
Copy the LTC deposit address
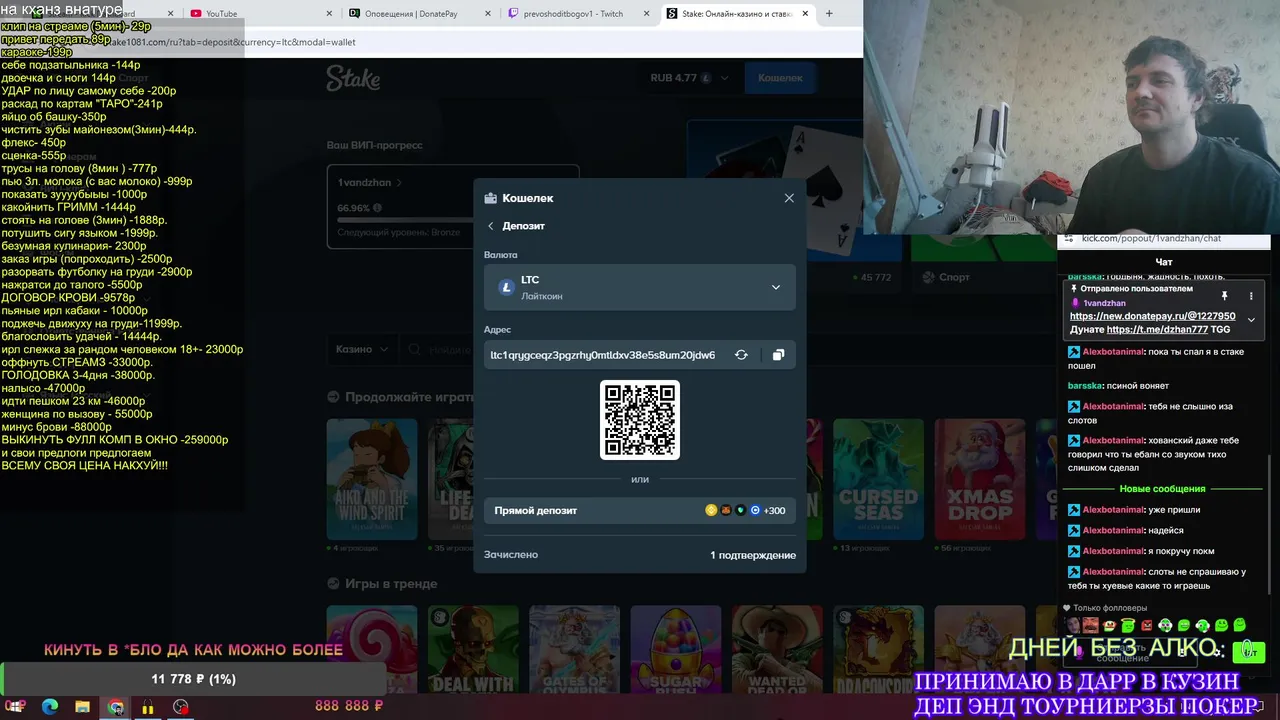[778, 355]
